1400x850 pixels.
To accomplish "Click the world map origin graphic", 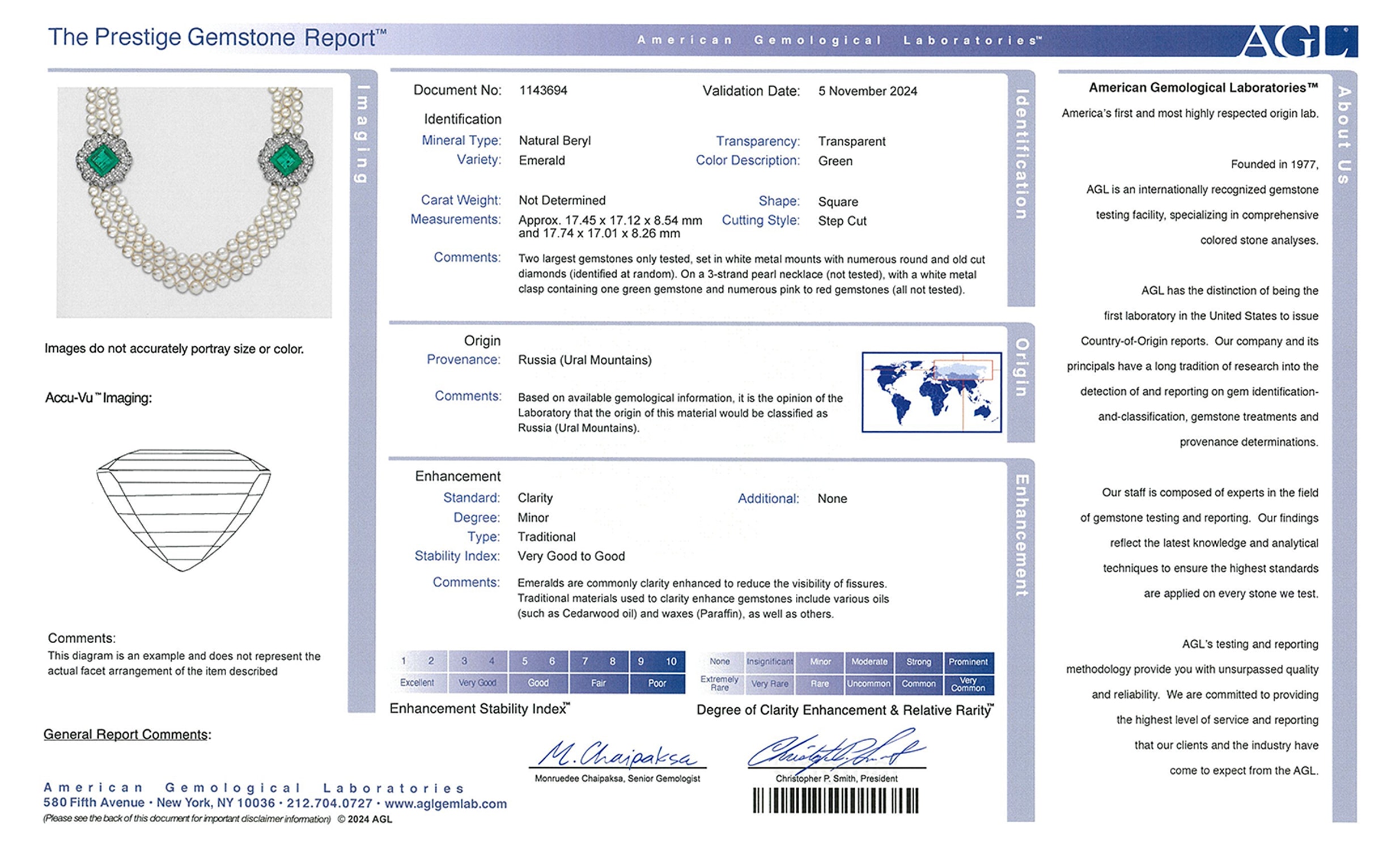I will (931, 392).
